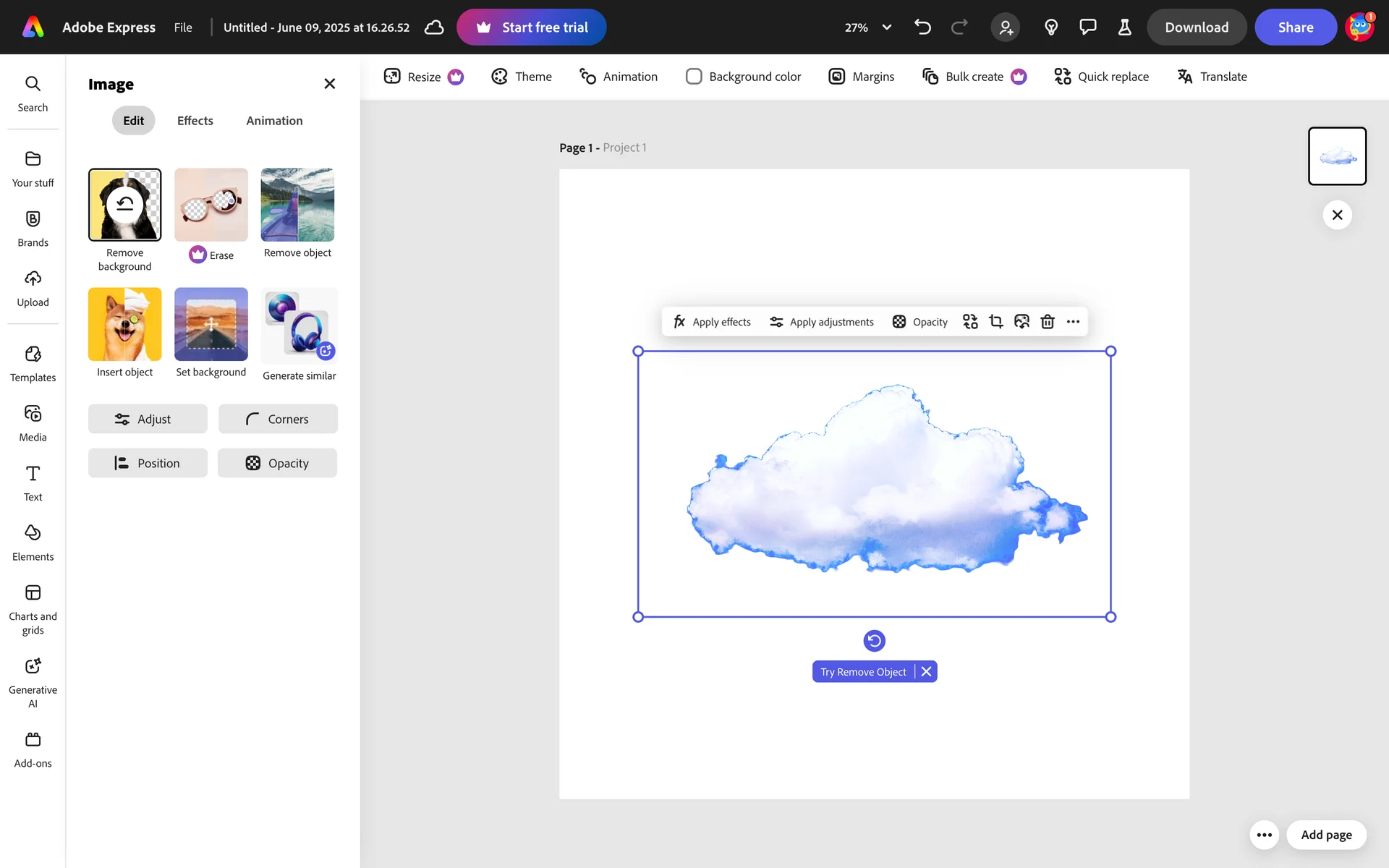Viewport: 1389px width, 868px height.
Task: Close the Image panel
Action: click(329, 84)
